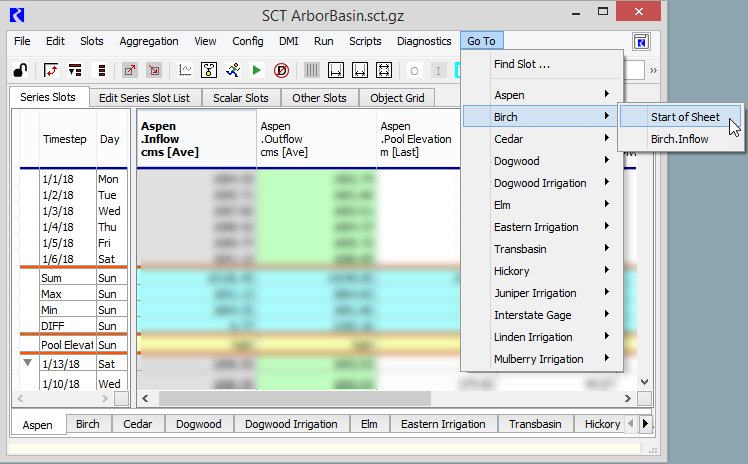The image size is (748, 464).
Task: Toggle the I flag button in toolbar
Action: click(439, 71)
